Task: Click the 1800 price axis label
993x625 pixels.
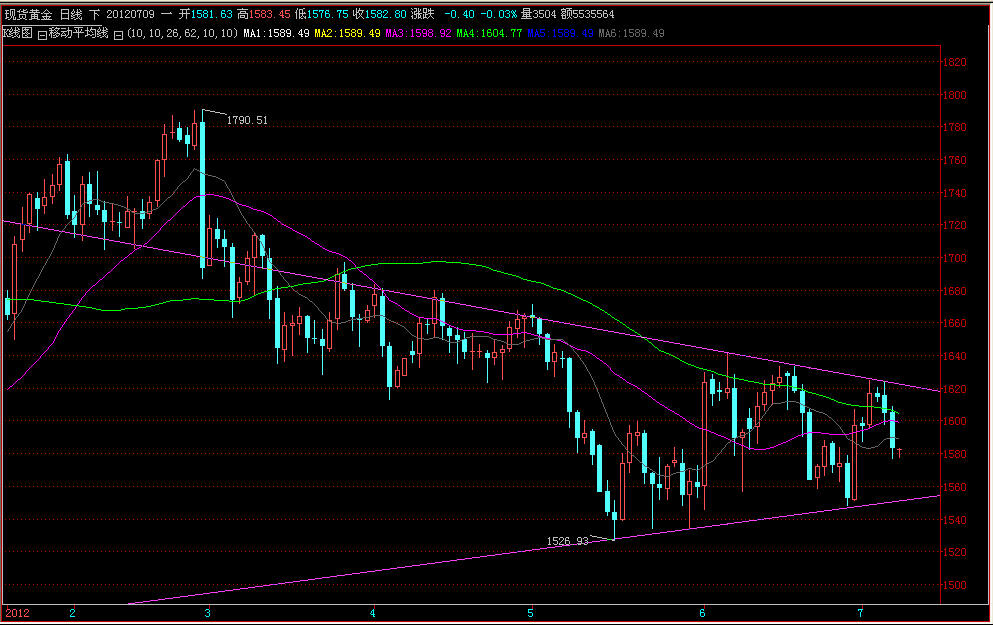Action: pyautogui.click(x=955, y=95)
